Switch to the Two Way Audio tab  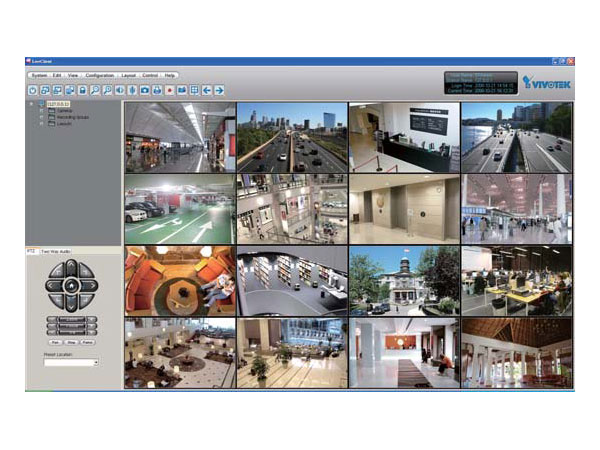[x=56, y=251]
